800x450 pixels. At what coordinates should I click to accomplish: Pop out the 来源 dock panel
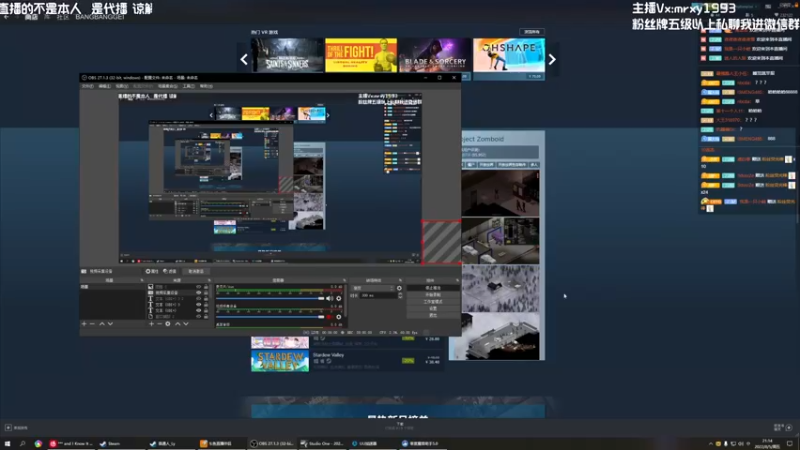click(209, 280)
